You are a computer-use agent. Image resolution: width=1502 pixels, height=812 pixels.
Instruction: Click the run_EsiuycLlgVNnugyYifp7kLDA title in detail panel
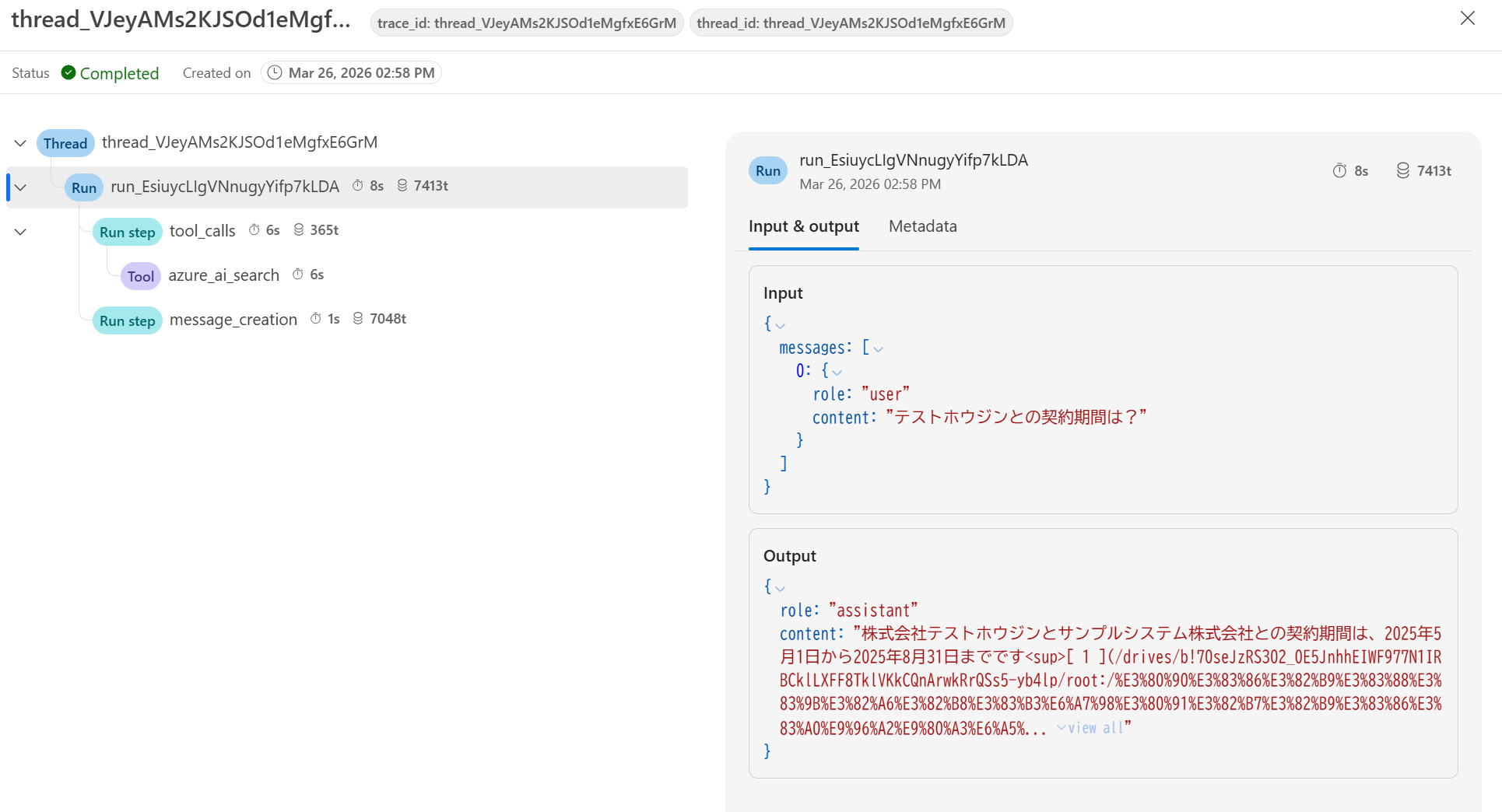(914, 160)
